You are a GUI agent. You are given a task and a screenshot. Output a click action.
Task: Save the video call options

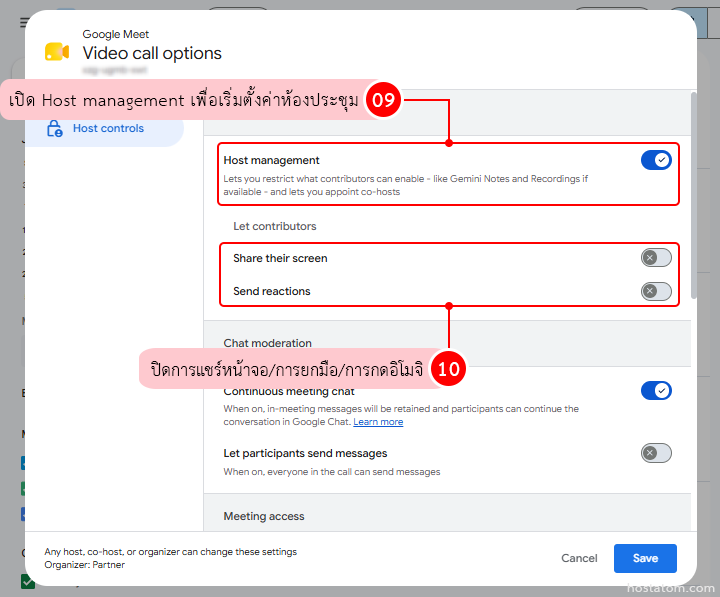[645, 558]
